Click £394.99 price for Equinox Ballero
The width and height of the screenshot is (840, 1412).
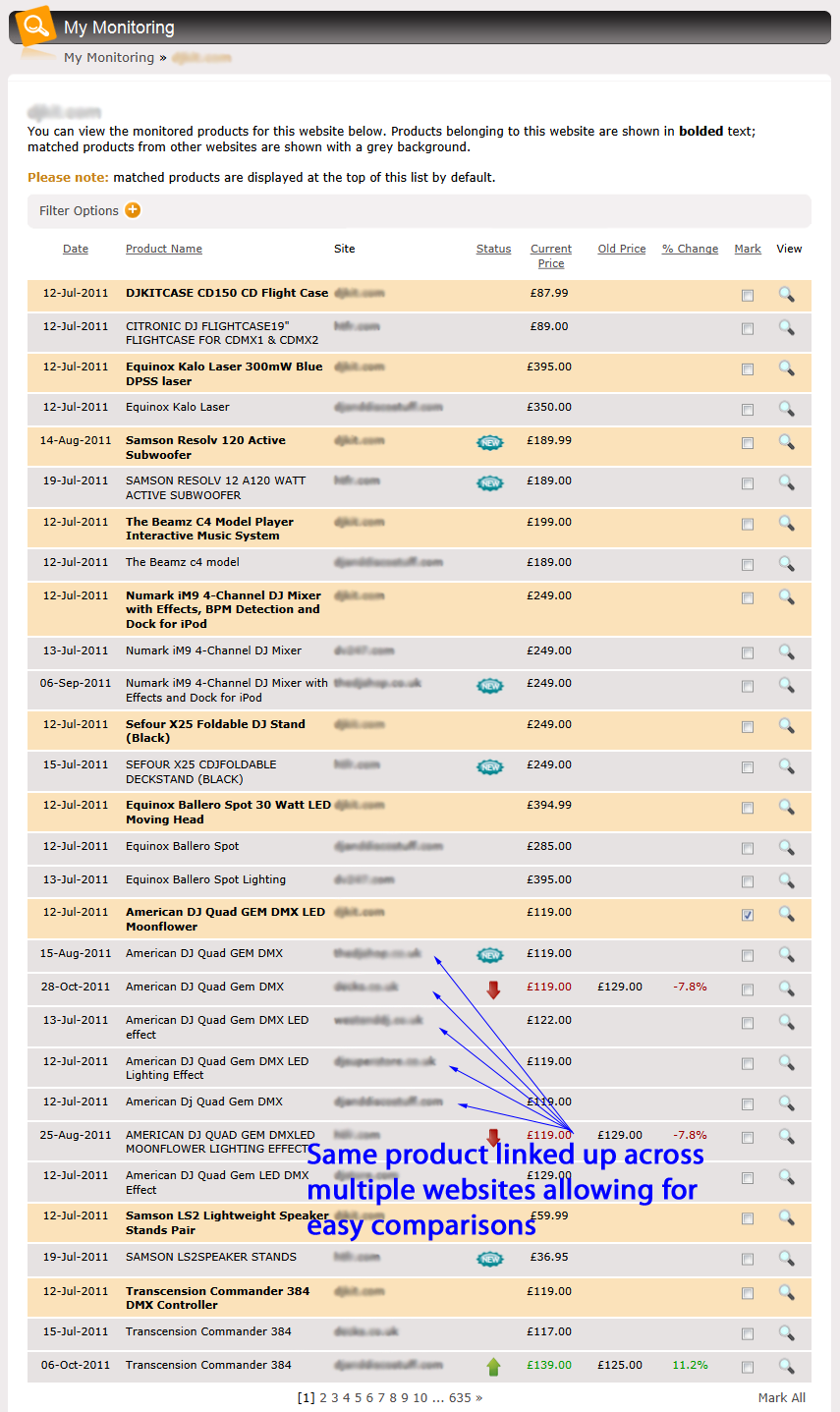tap(549, 805)
